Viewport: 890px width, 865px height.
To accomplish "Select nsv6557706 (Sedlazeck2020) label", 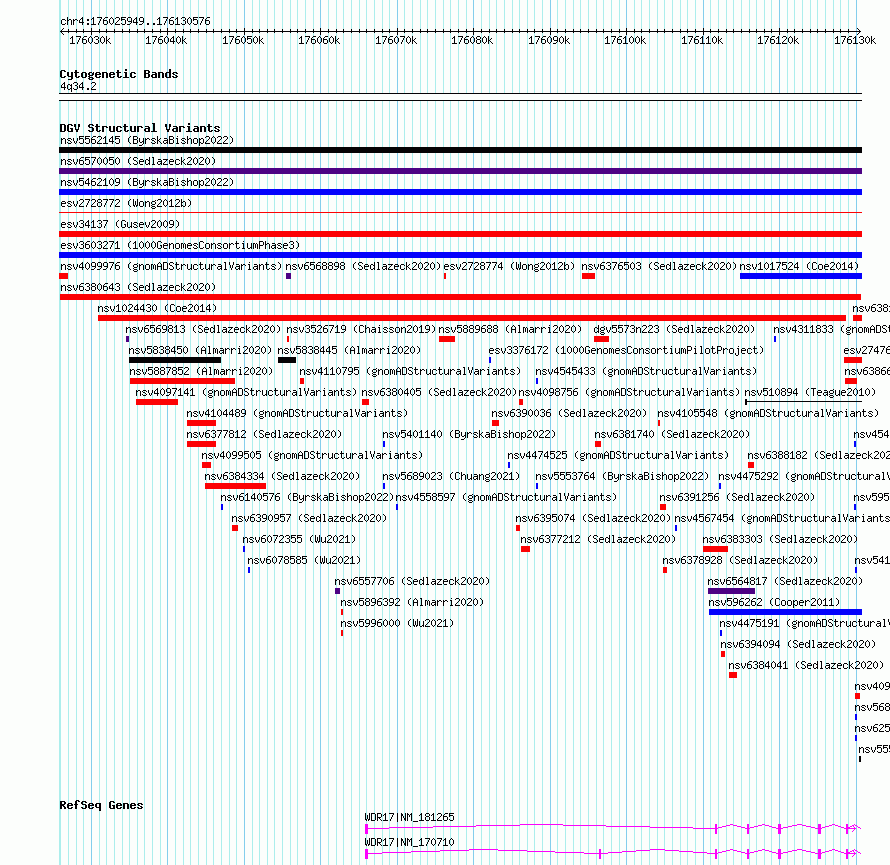I will tap(412, 581).
